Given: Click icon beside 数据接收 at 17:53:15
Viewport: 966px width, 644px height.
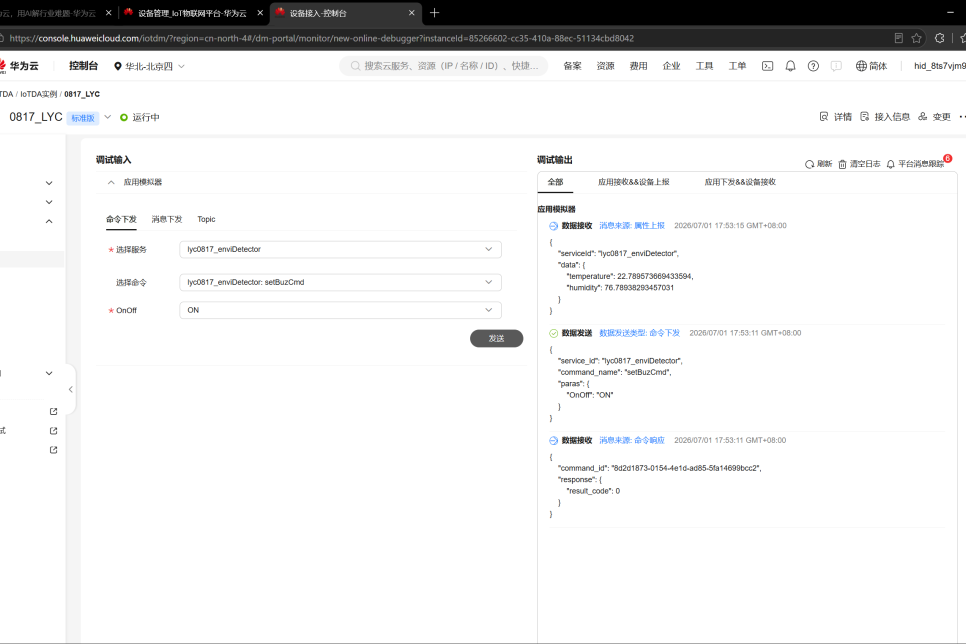Looking at the screenshot, I should (553, 226).
